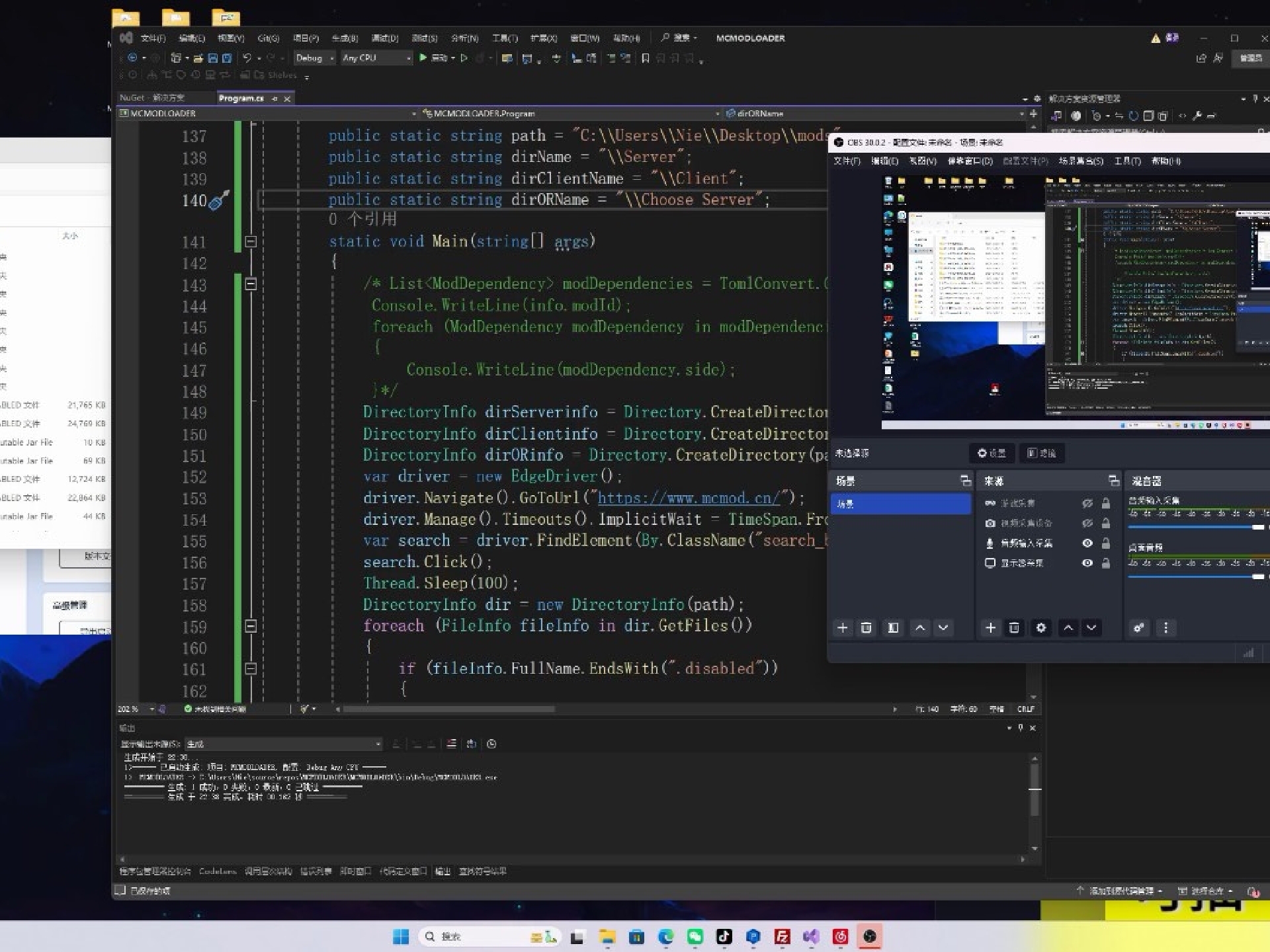1270x952 pixels.
Task: Open the MCMODLOADER project navigation dropdown
Action: (268, 114)
